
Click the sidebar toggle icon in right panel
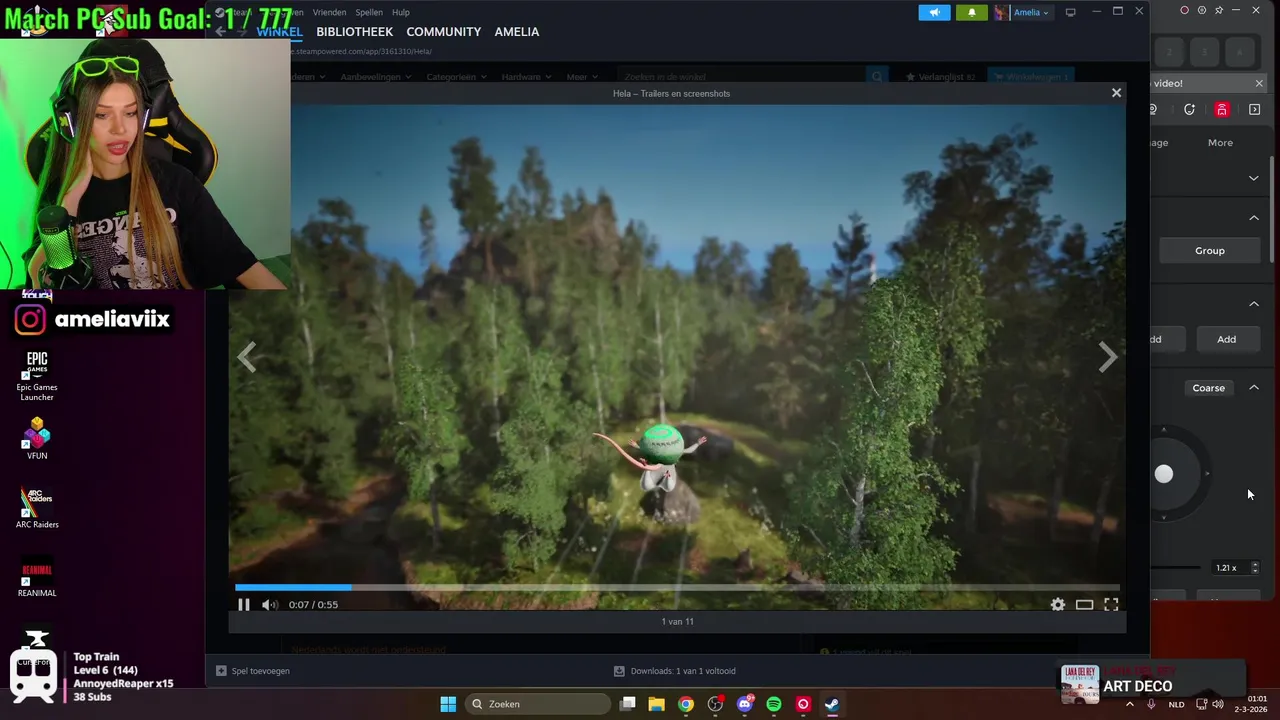pos(1255,109)
